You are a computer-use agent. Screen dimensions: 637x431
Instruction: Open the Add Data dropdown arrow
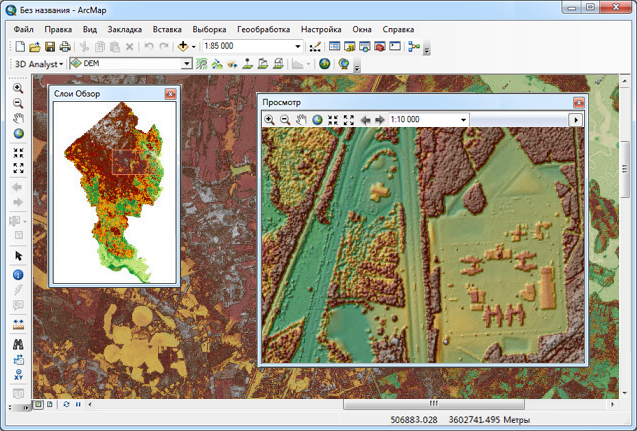click(193, 47)
